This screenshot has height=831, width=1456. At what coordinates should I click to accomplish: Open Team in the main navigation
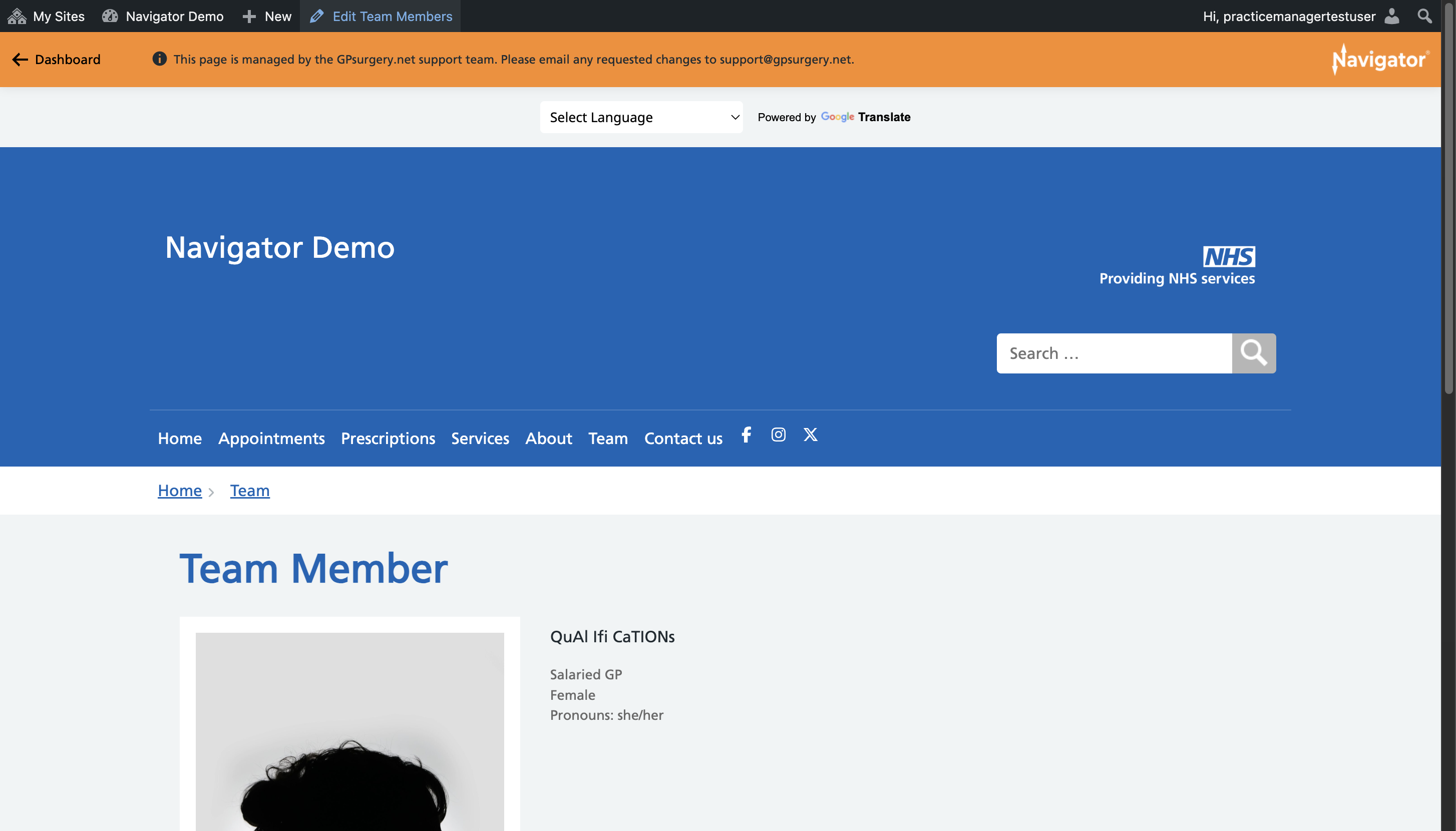click(x=608, y=439)
